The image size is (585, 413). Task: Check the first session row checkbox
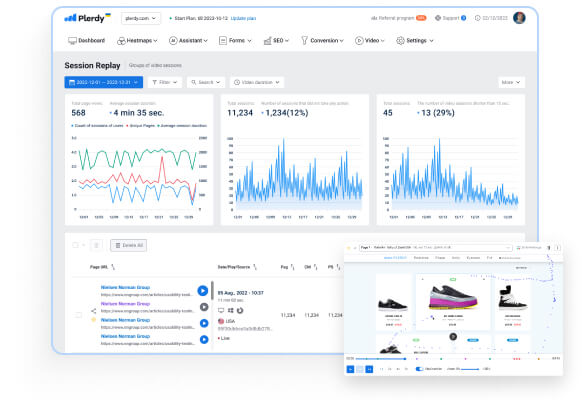click(79, 315)
